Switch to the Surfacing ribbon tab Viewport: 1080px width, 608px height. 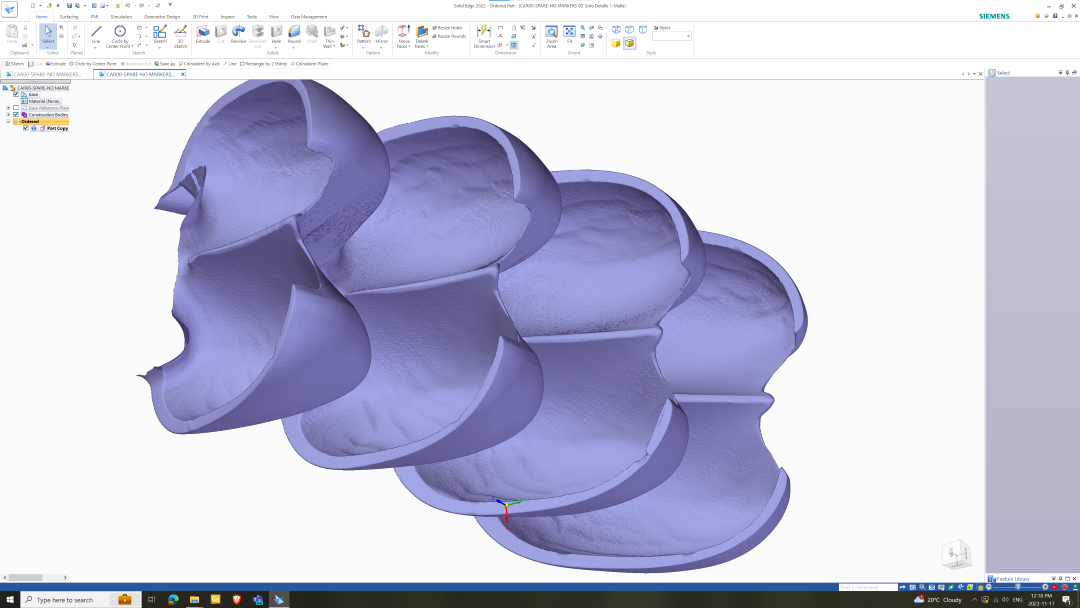point(69,17)
